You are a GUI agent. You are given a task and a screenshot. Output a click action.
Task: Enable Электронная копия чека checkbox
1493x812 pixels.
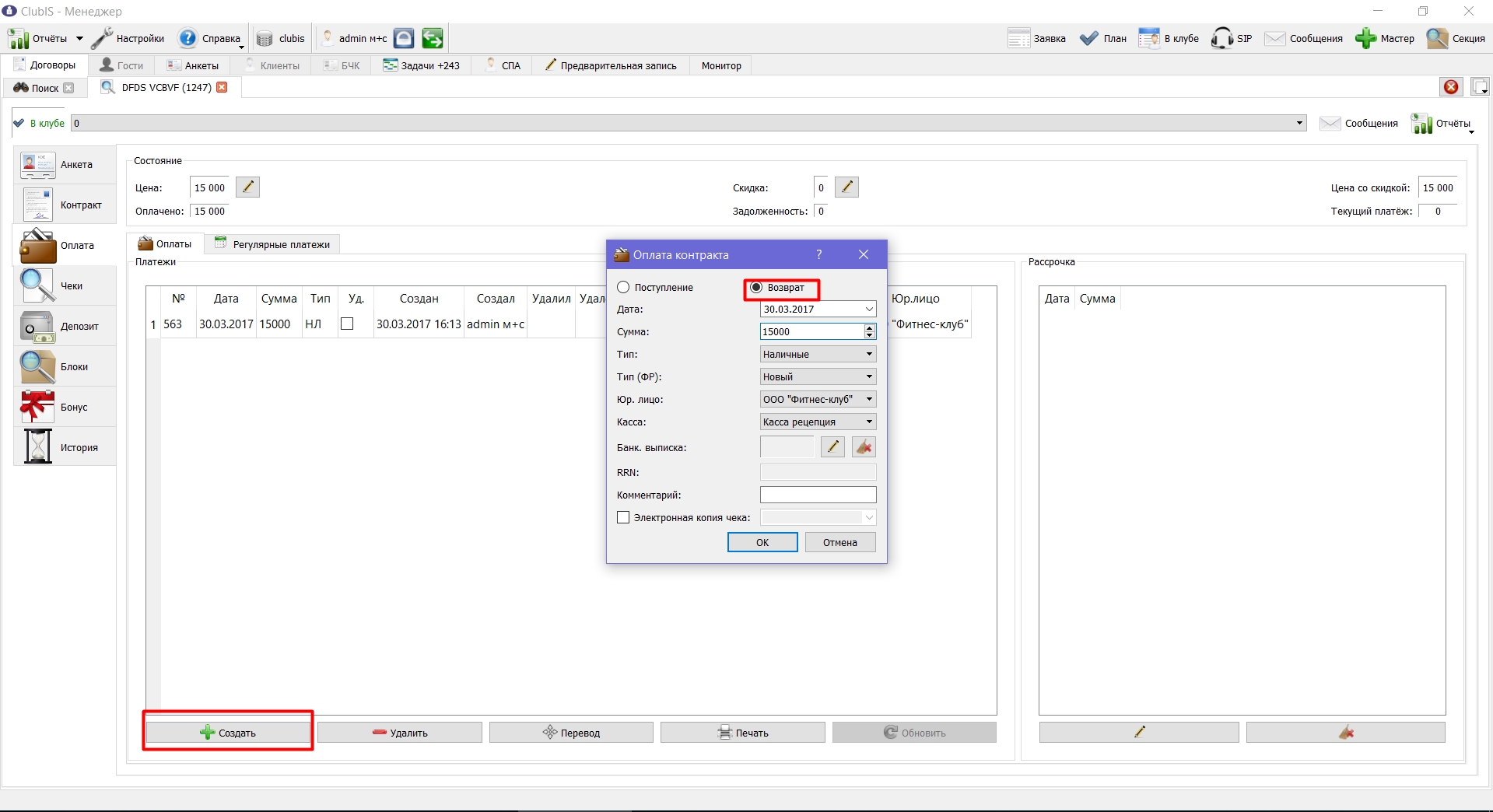coord(623,517)
